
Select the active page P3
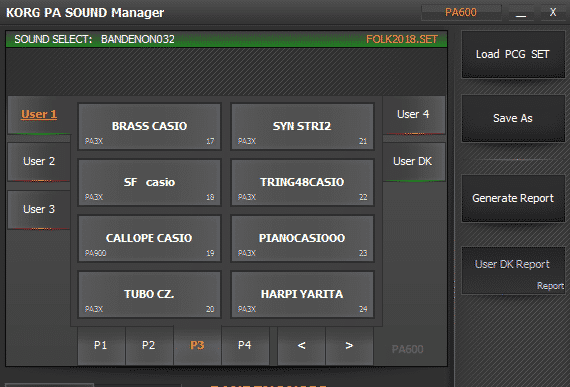tap(197, 345)
